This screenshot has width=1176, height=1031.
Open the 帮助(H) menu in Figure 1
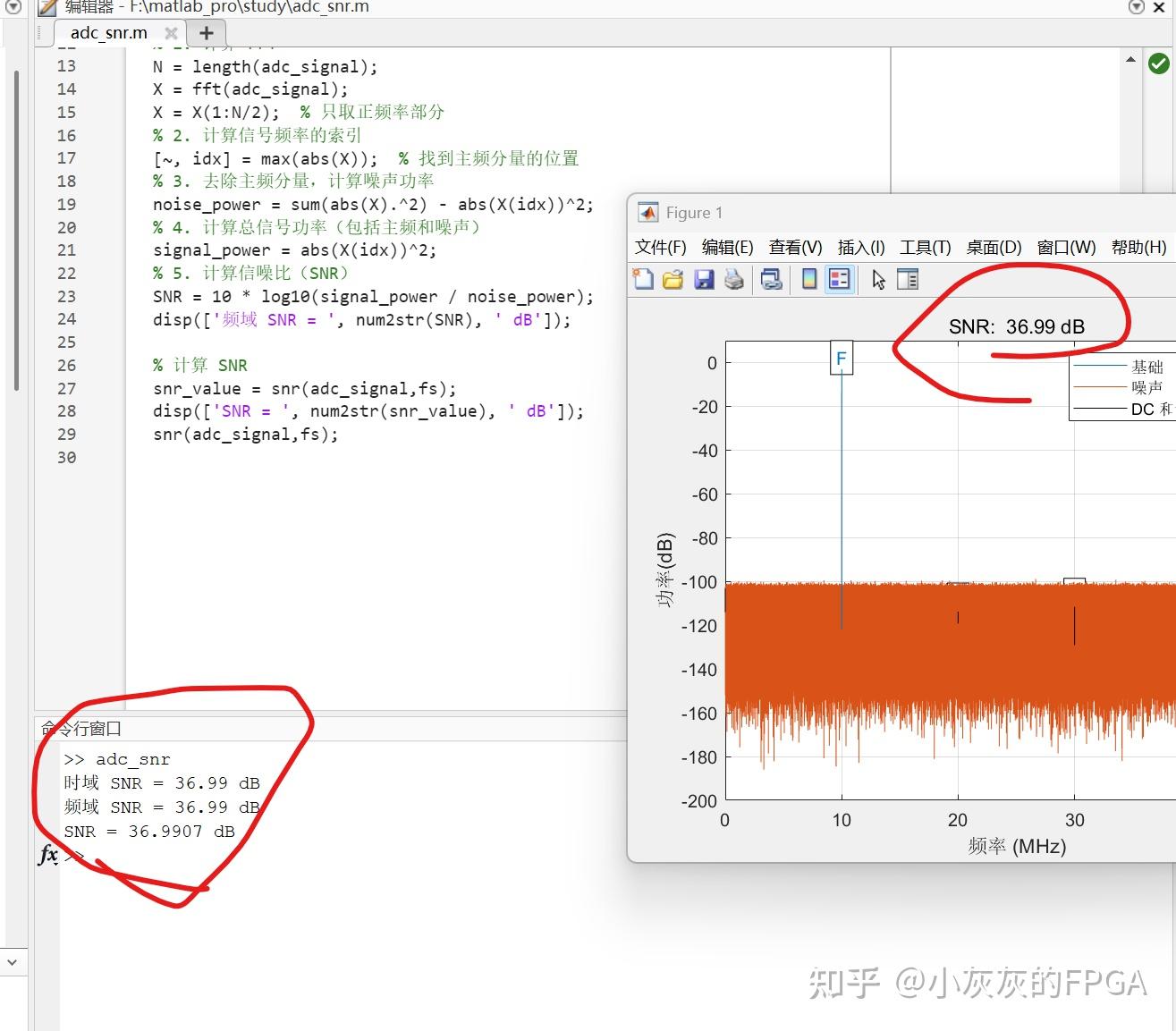(x=1138, y=248)
